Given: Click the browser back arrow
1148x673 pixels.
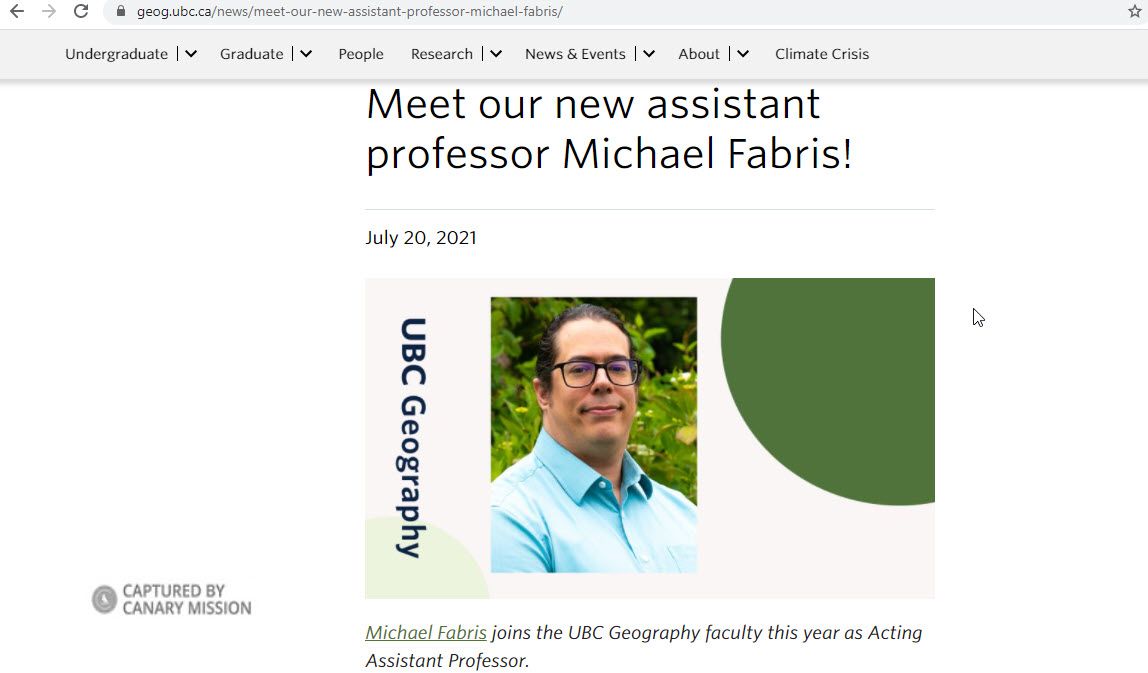Looking at the screenshot, I should tap(18, 13).
